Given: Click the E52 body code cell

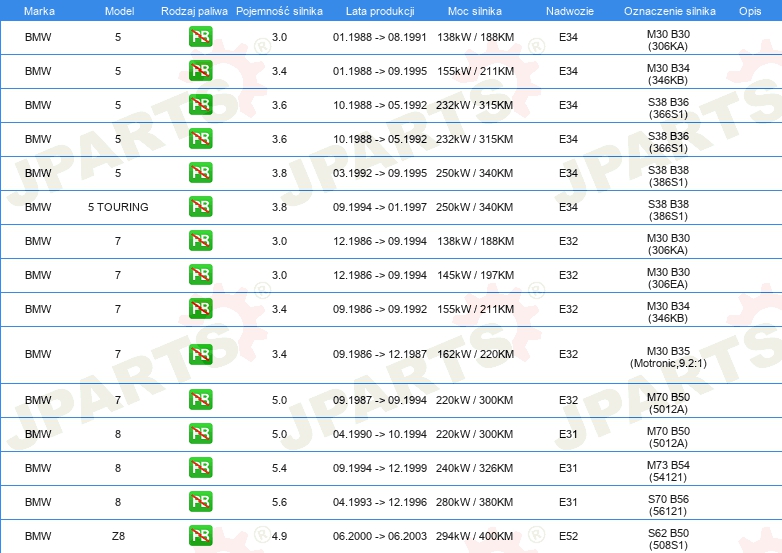Looking at the screenshot, I should (568, 536).
